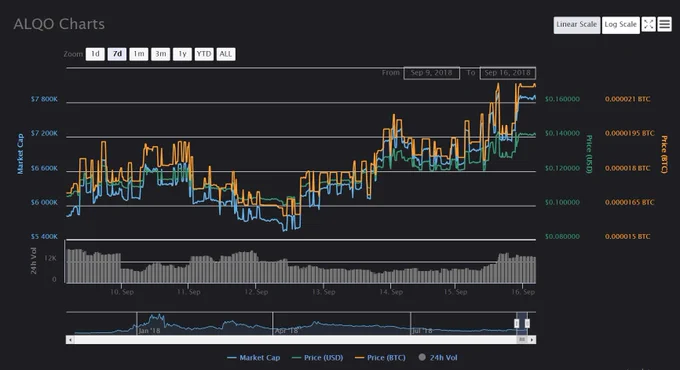Click the $0.080000 price label

tap(562, 236)
